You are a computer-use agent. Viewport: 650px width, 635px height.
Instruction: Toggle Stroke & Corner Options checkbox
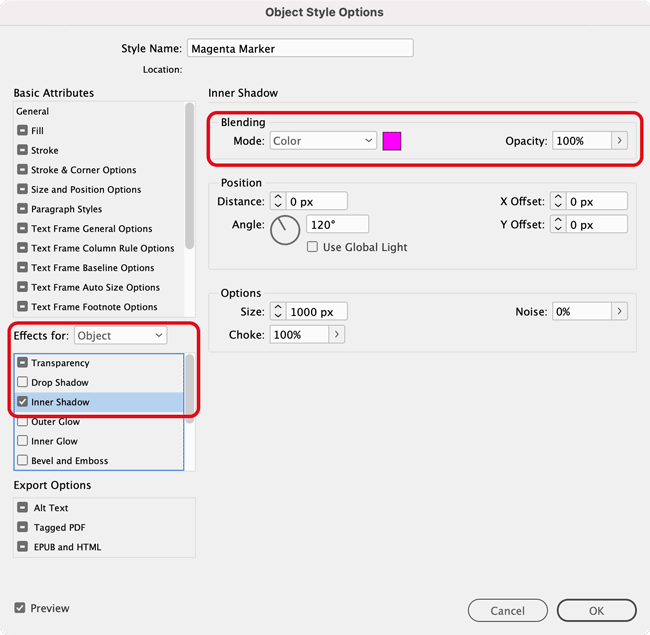point(22,170)
